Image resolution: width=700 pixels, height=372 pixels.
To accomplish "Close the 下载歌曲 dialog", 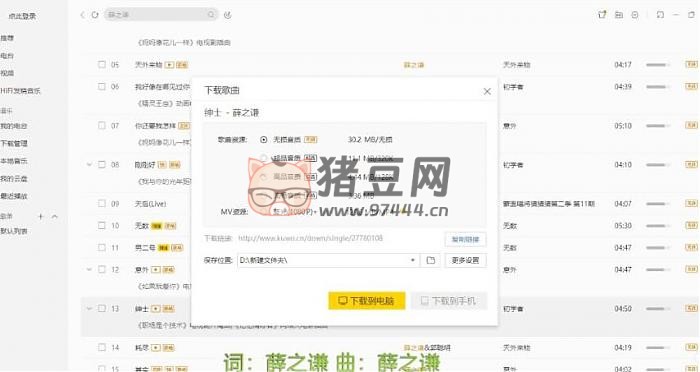I will 487,91.
